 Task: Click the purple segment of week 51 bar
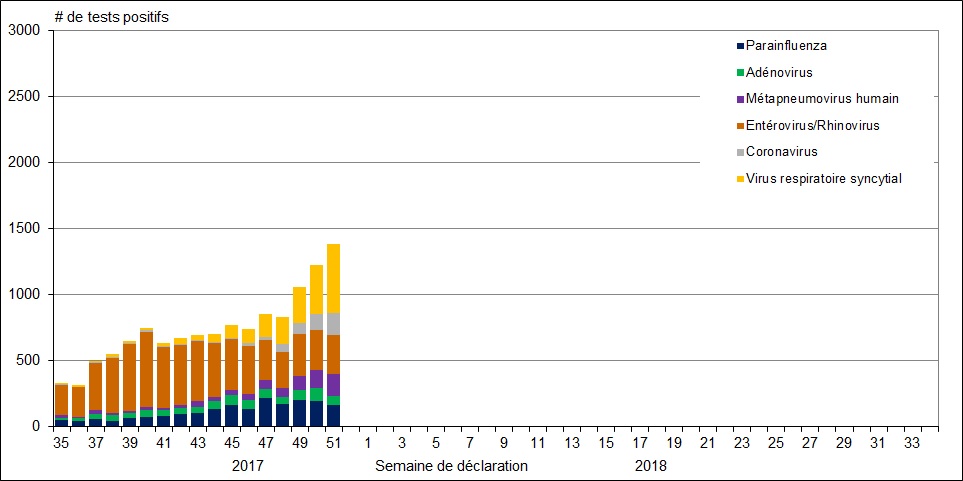334,385
